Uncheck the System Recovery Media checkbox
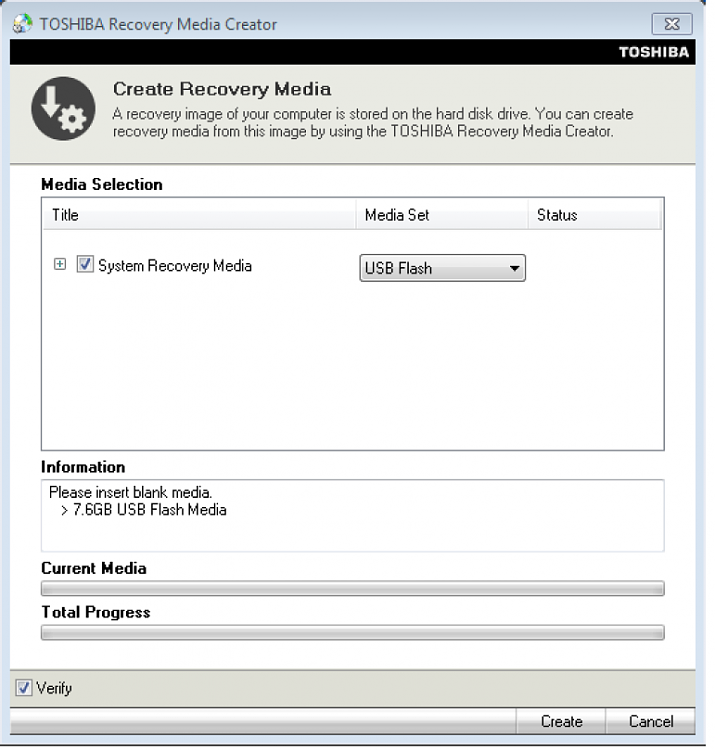 tap(85, 264)
